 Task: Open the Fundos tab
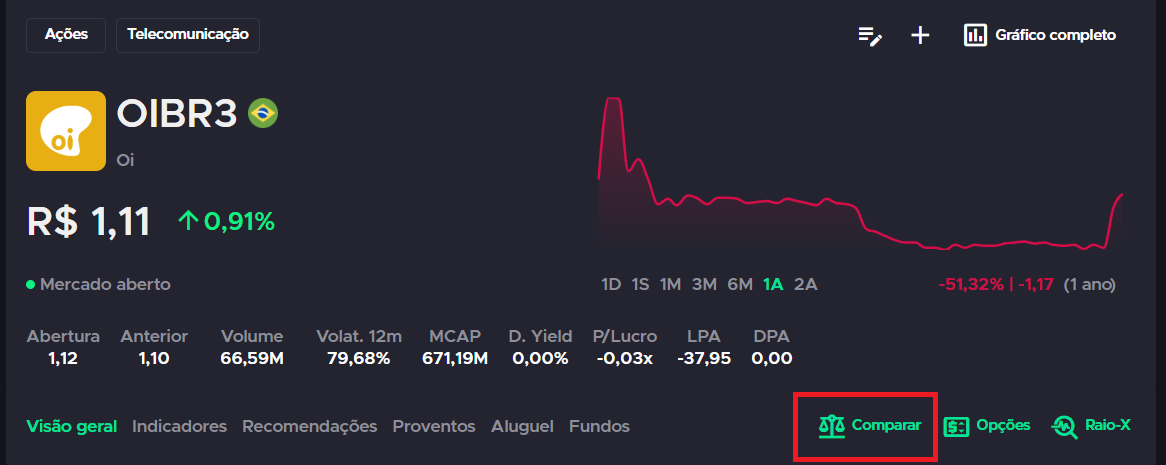coord(599,427)
